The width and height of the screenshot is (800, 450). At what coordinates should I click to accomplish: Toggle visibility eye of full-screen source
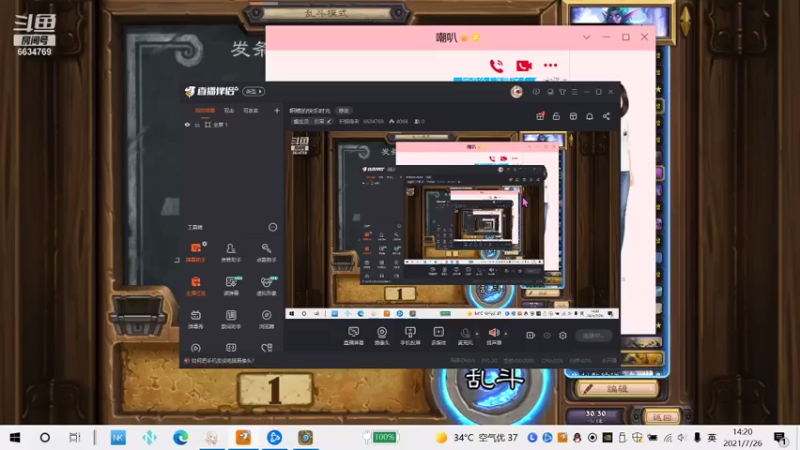tap(187, 124)
